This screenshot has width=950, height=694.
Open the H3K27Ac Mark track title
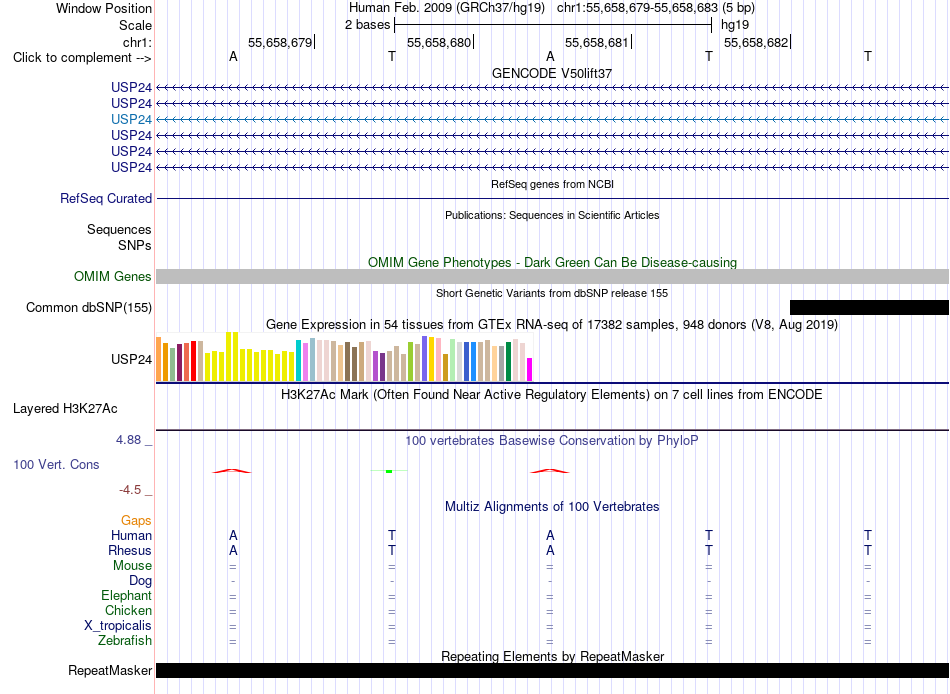click(552, 395)
